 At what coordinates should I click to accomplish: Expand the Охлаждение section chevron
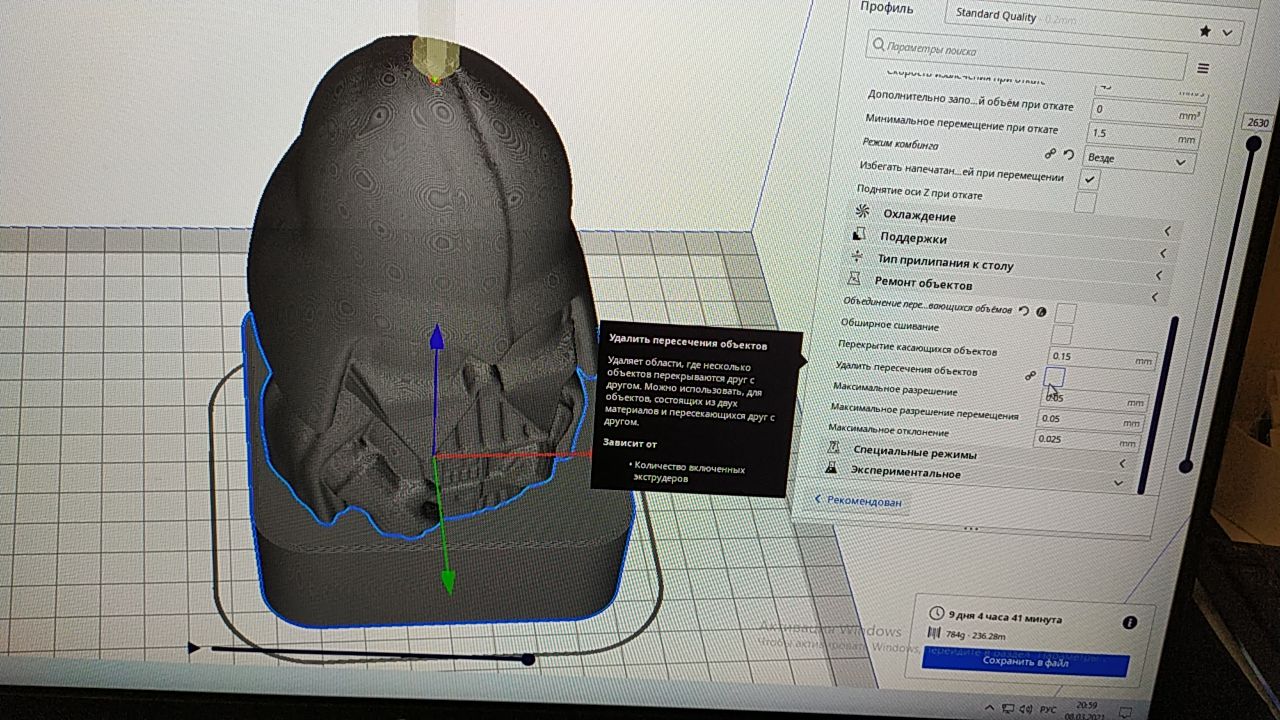click(1167, 230)
